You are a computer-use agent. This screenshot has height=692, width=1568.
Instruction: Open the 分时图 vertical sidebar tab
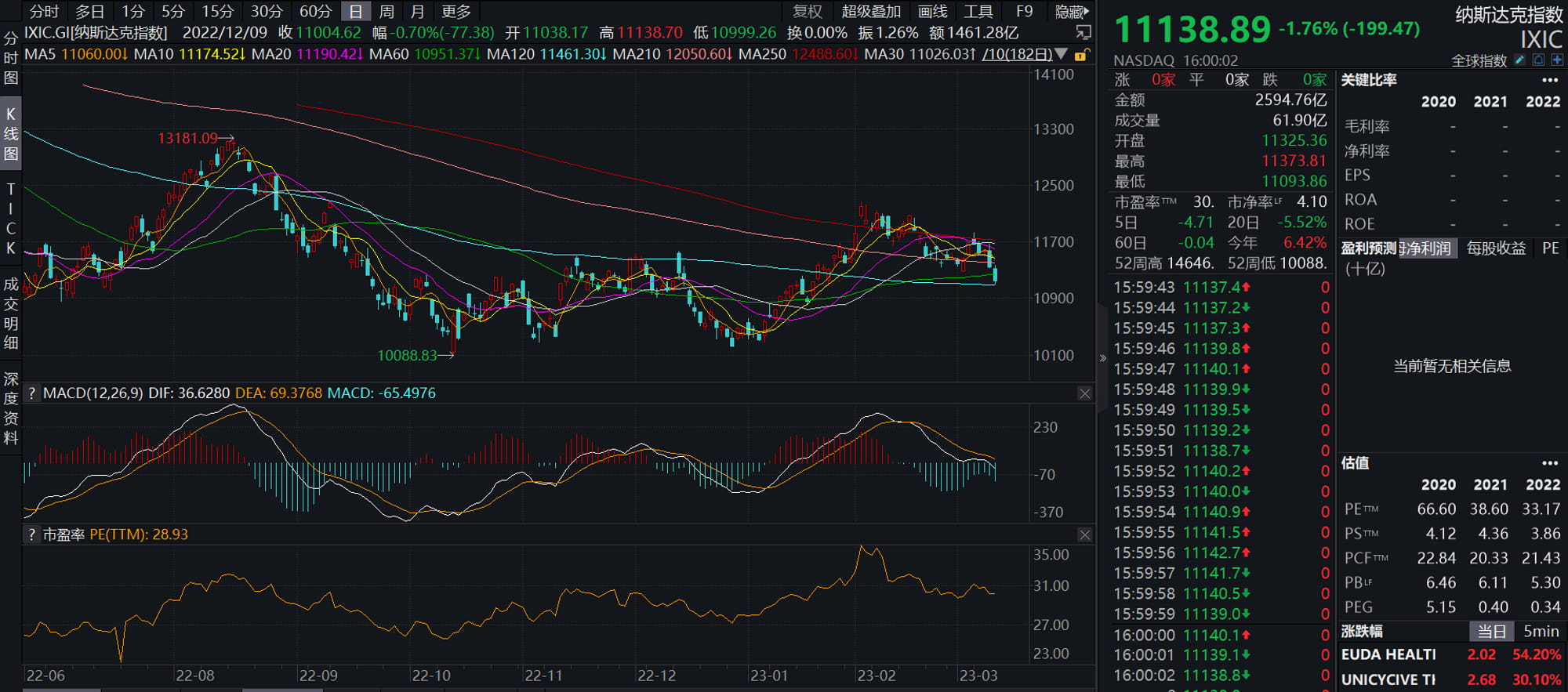tap(11, 58)
